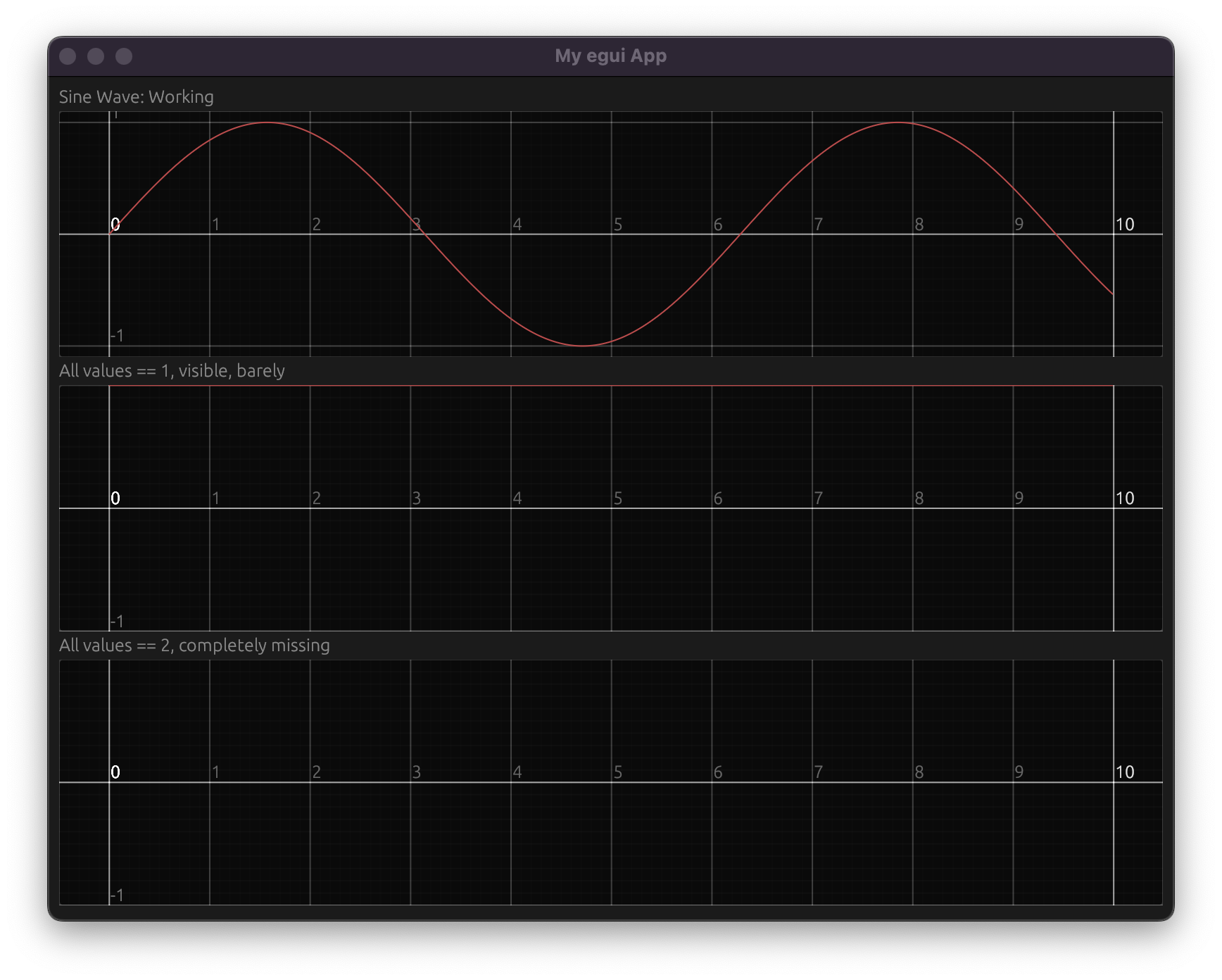Select the "All values == 1, visible, barely" label

172,371
